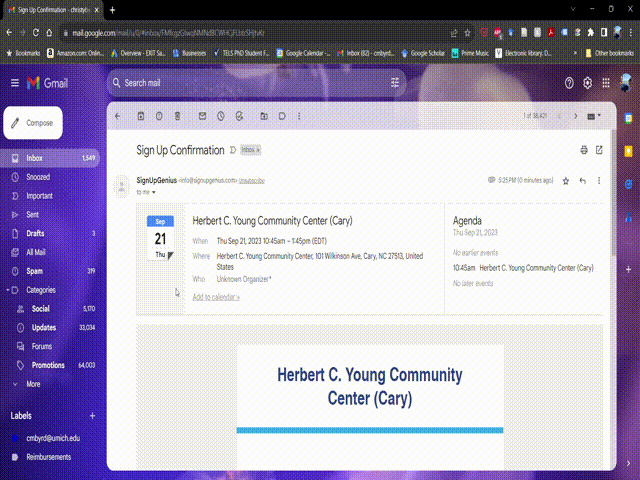
Task: Print the Sign Up Confirmation email
Action: click(x=584, y=150)
